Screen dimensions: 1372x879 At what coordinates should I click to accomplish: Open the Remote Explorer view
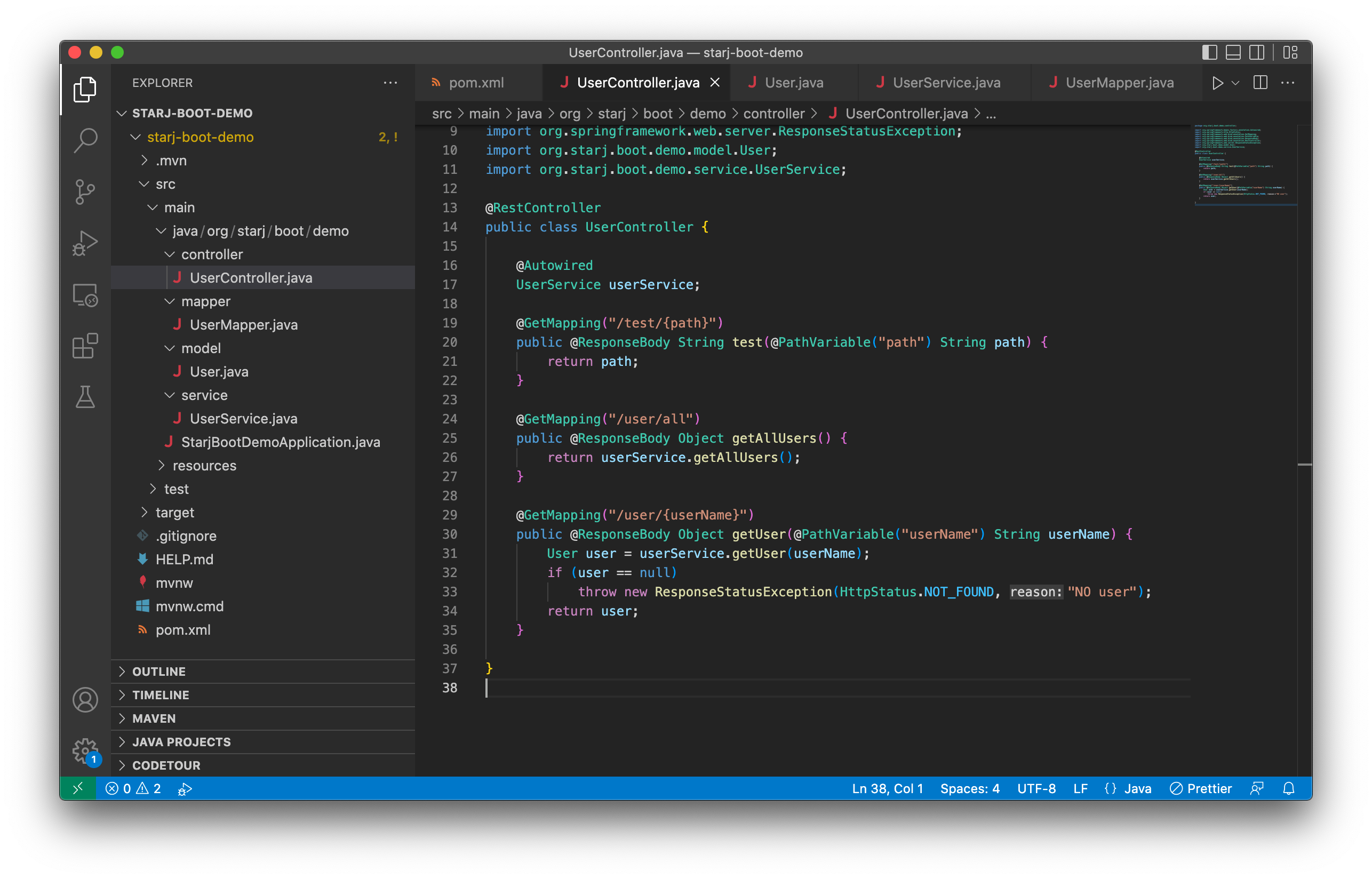pos(85,295)
